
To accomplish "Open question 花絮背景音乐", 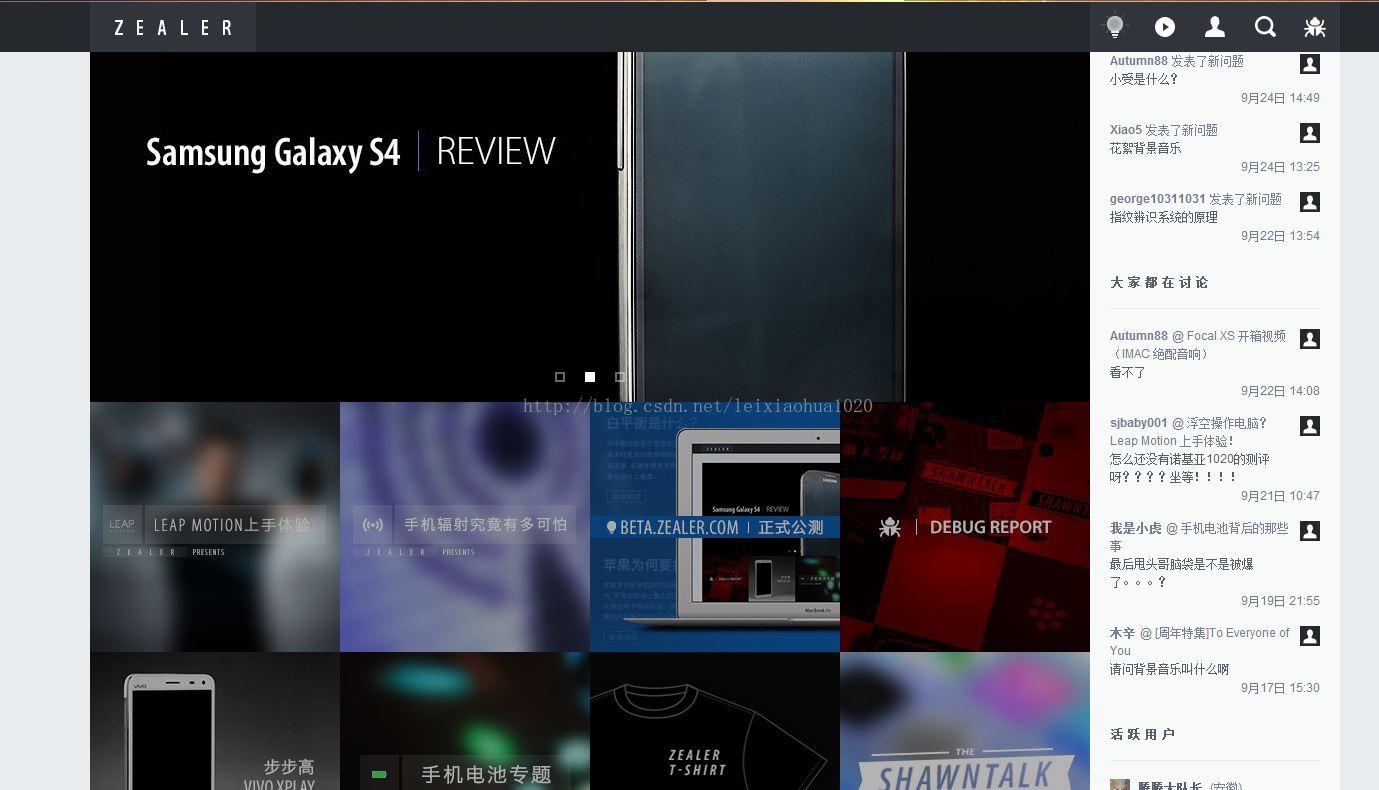I will click(1145, 148).
